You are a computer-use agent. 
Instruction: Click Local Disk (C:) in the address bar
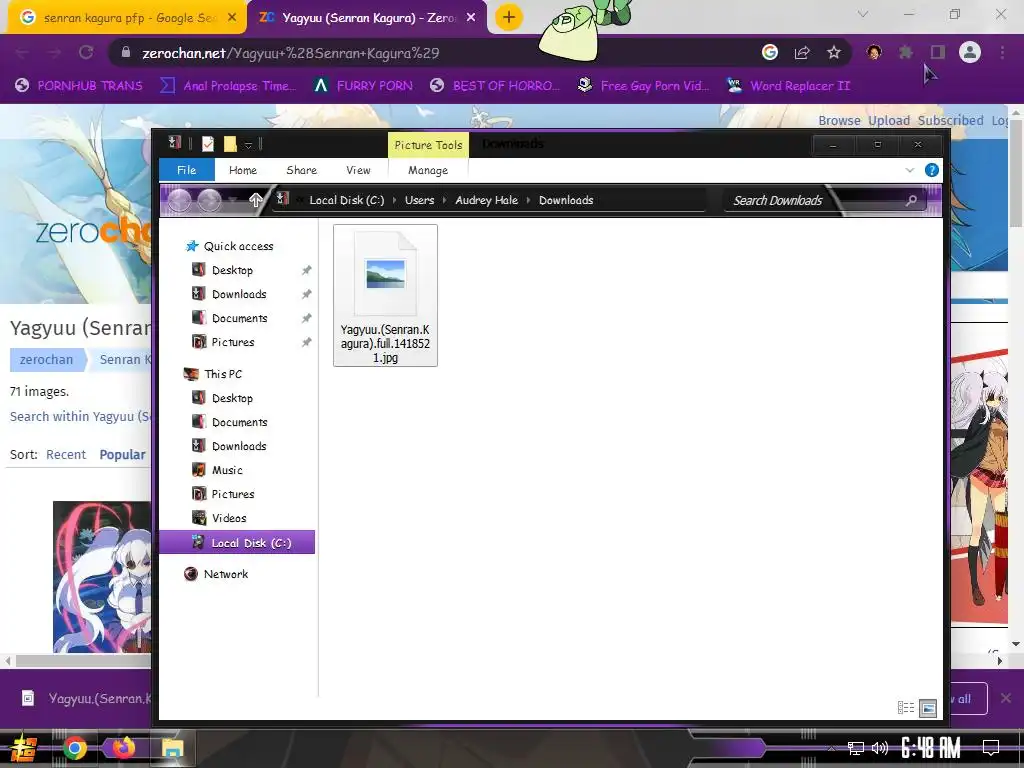347,200
